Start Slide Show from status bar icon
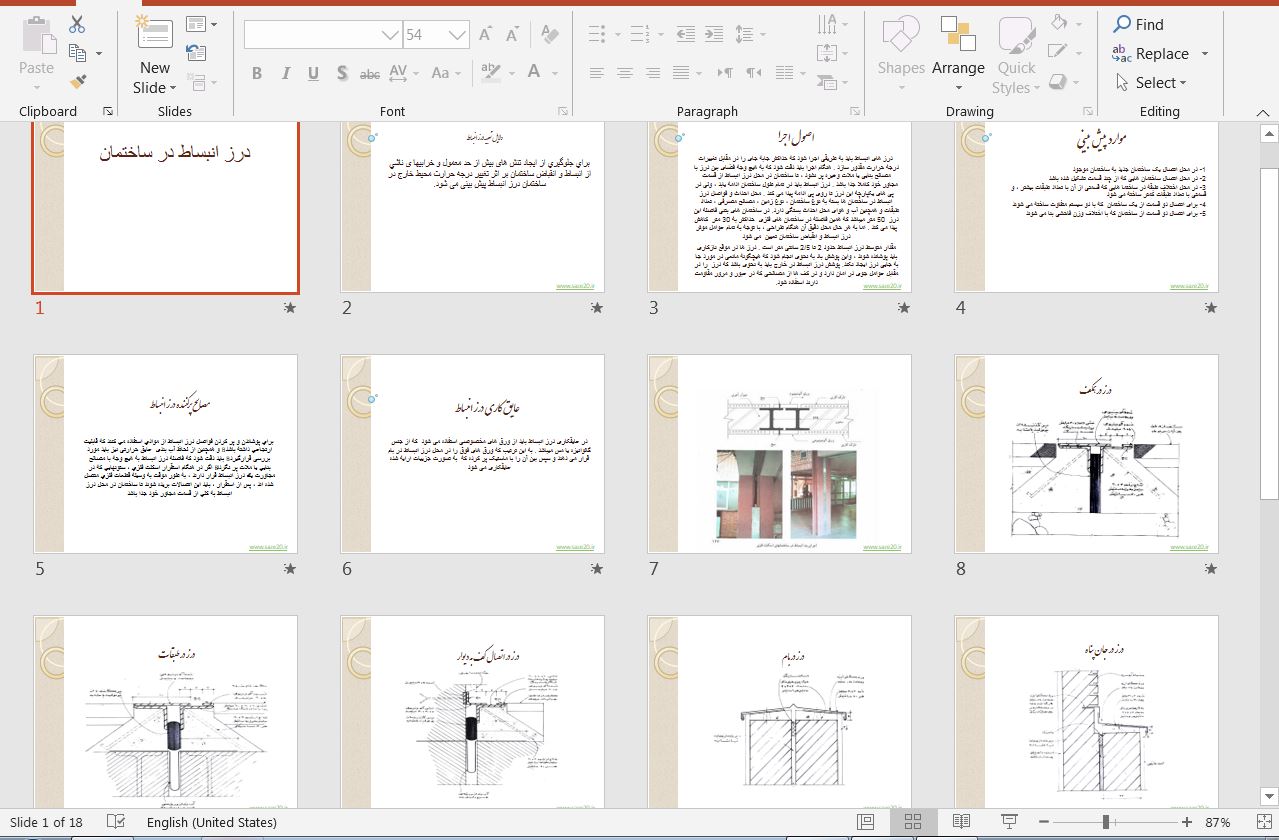Image resolution: width=1279 pixels, height=840 pixels. click(1008, 821)
